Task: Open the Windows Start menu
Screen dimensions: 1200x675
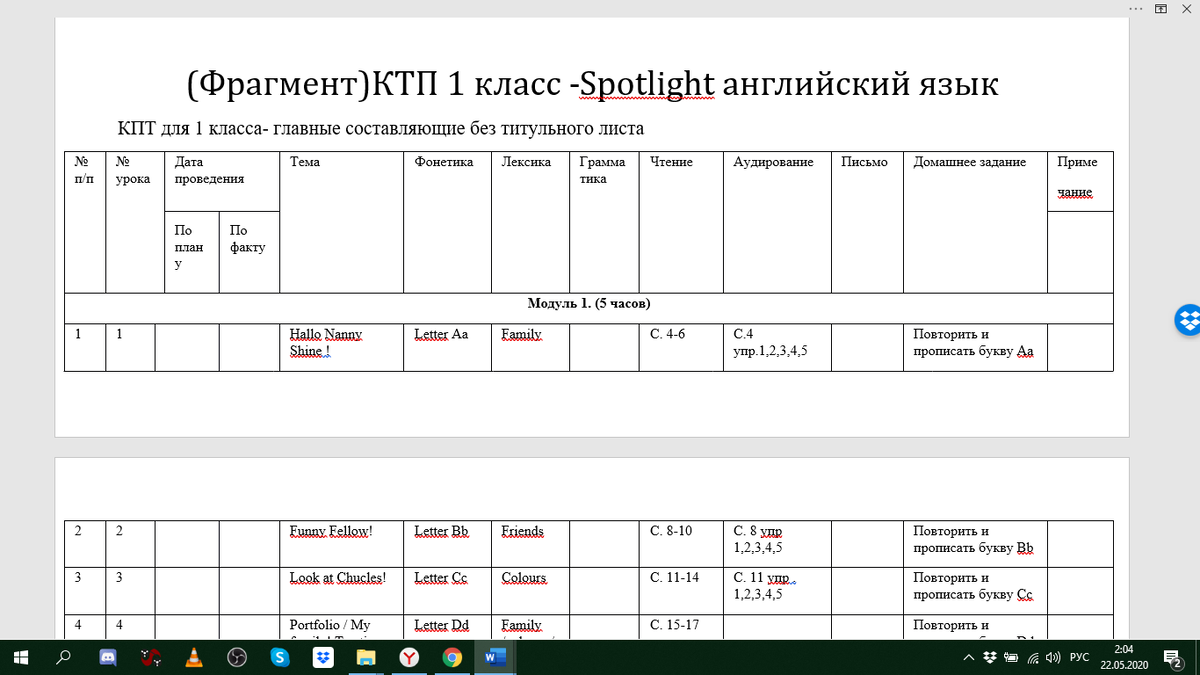Action: (x=20, y=657)
